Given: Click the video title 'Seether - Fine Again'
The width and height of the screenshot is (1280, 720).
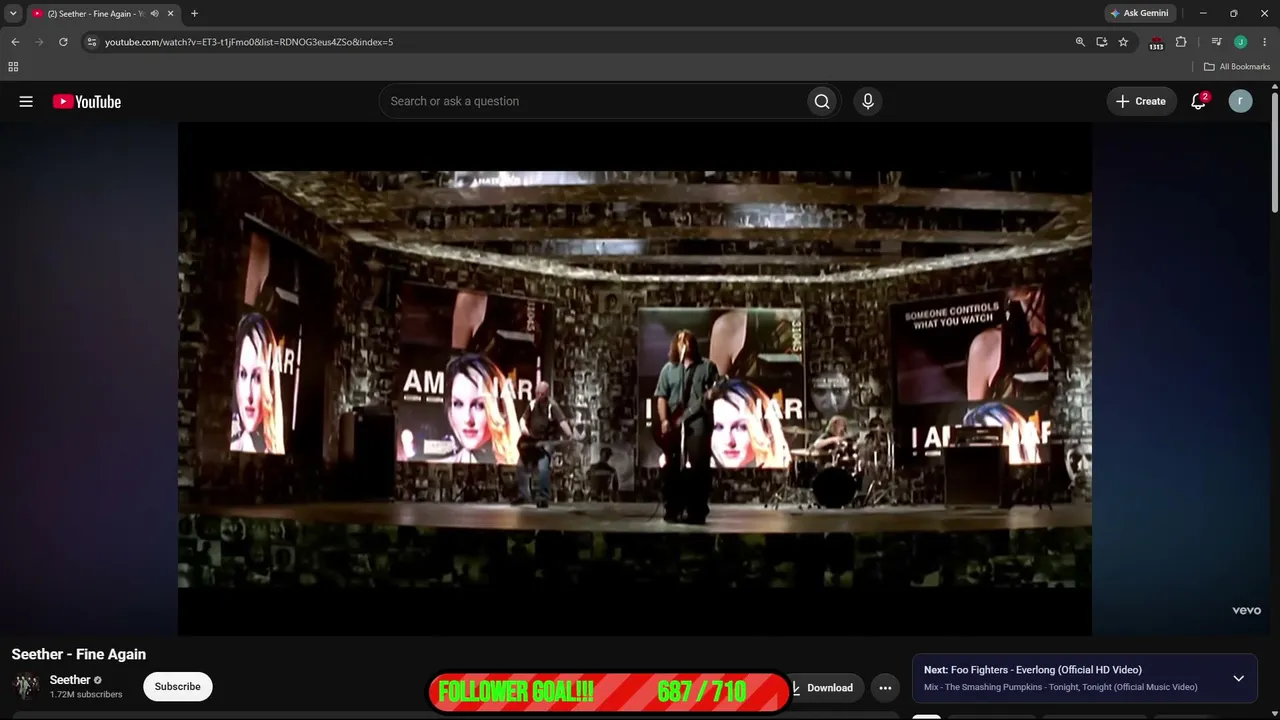Looking at the screenshot, I should pyautogui.click(x=79, y=654).
